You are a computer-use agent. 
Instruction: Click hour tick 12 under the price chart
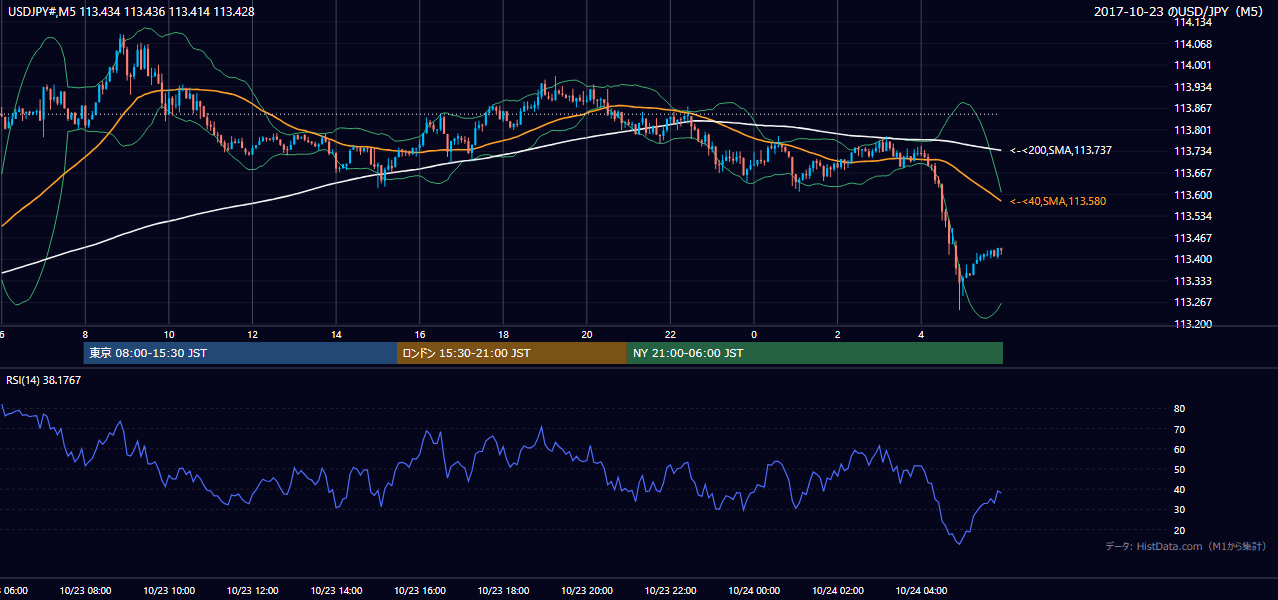point(253,334)
